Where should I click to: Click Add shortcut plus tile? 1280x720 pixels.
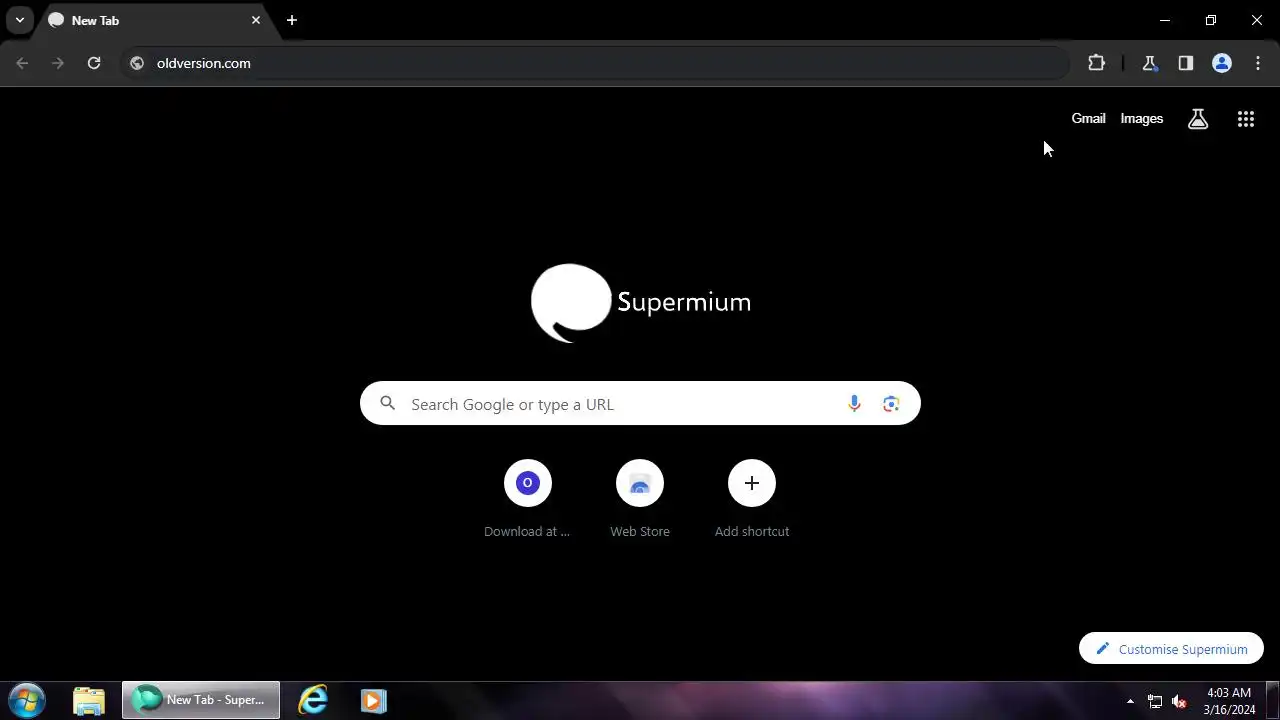point(752,499)
